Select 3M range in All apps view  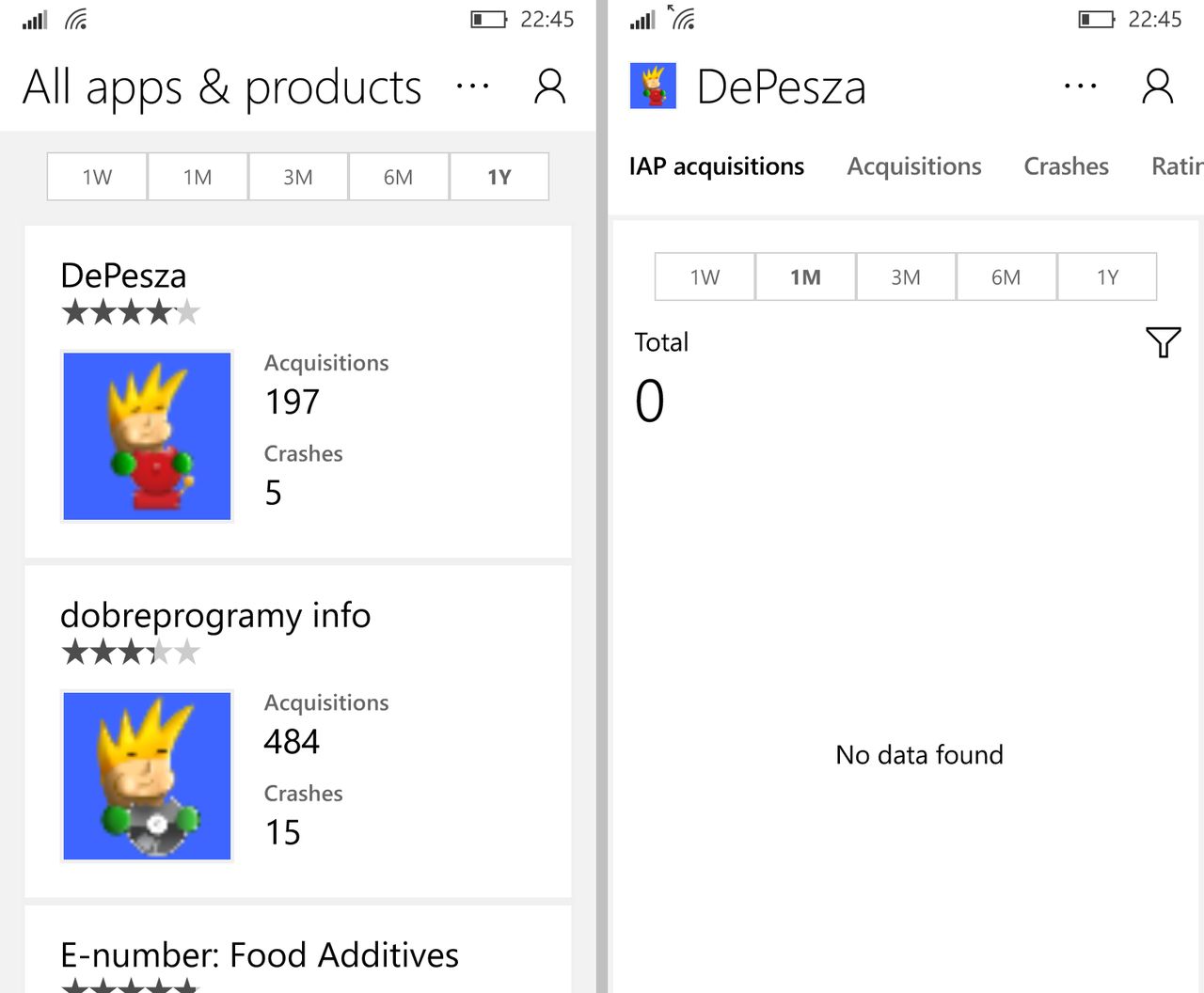click(x=298, y=177)
